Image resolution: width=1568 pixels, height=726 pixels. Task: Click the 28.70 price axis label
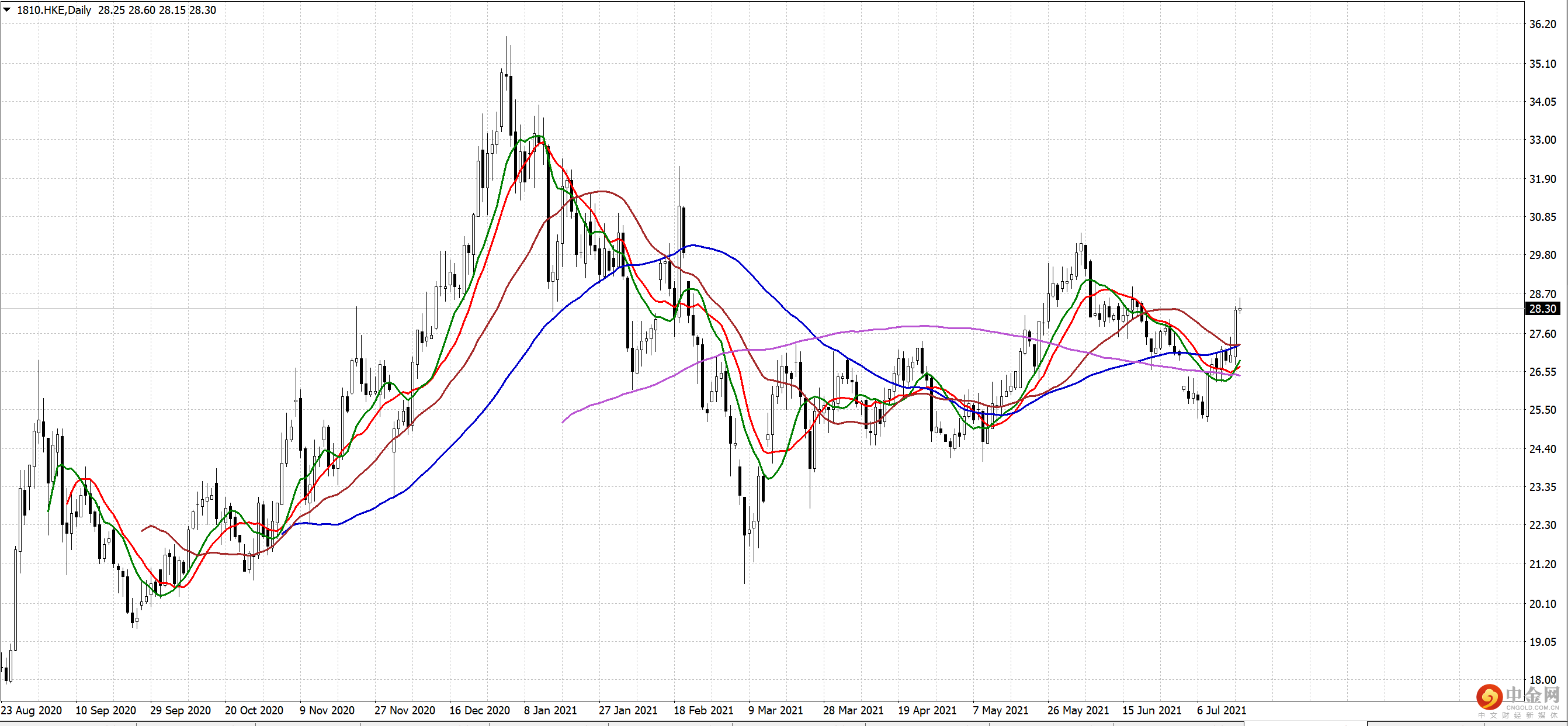pos(1542,294)
